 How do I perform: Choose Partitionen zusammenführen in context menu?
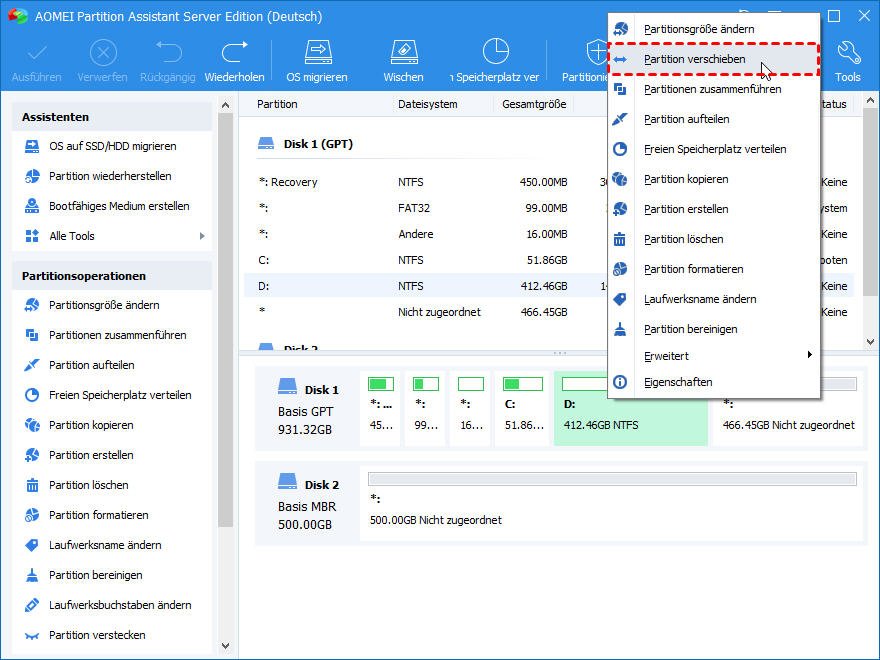(714, 89)
